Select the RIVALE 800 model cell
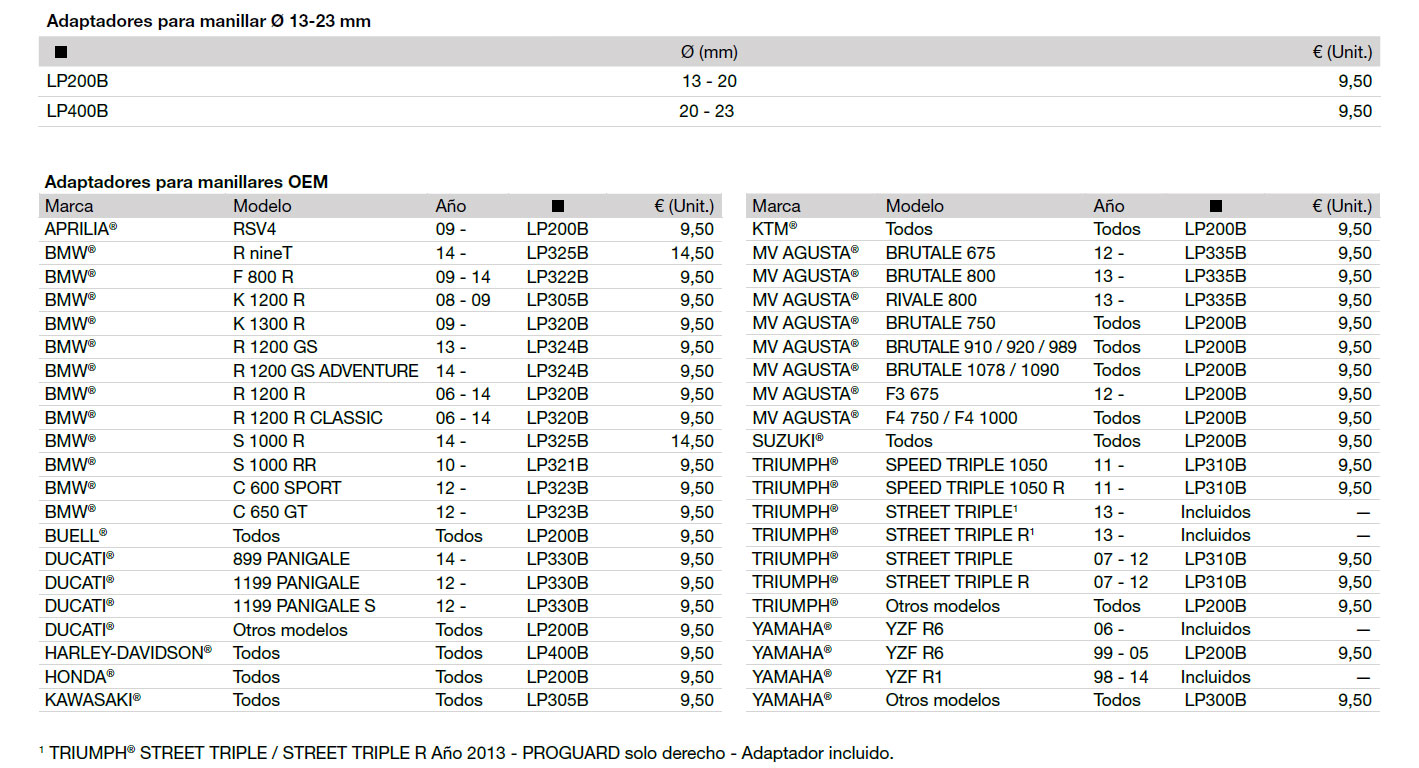 931,300
